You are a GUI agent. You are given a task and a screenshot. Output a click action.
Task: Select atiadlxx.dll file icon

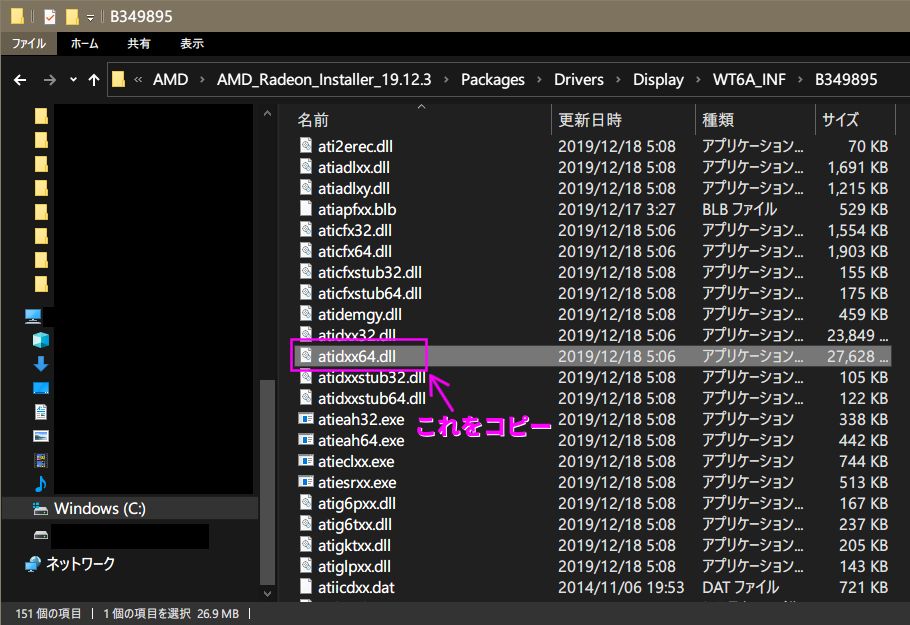(x=306, y=167)
